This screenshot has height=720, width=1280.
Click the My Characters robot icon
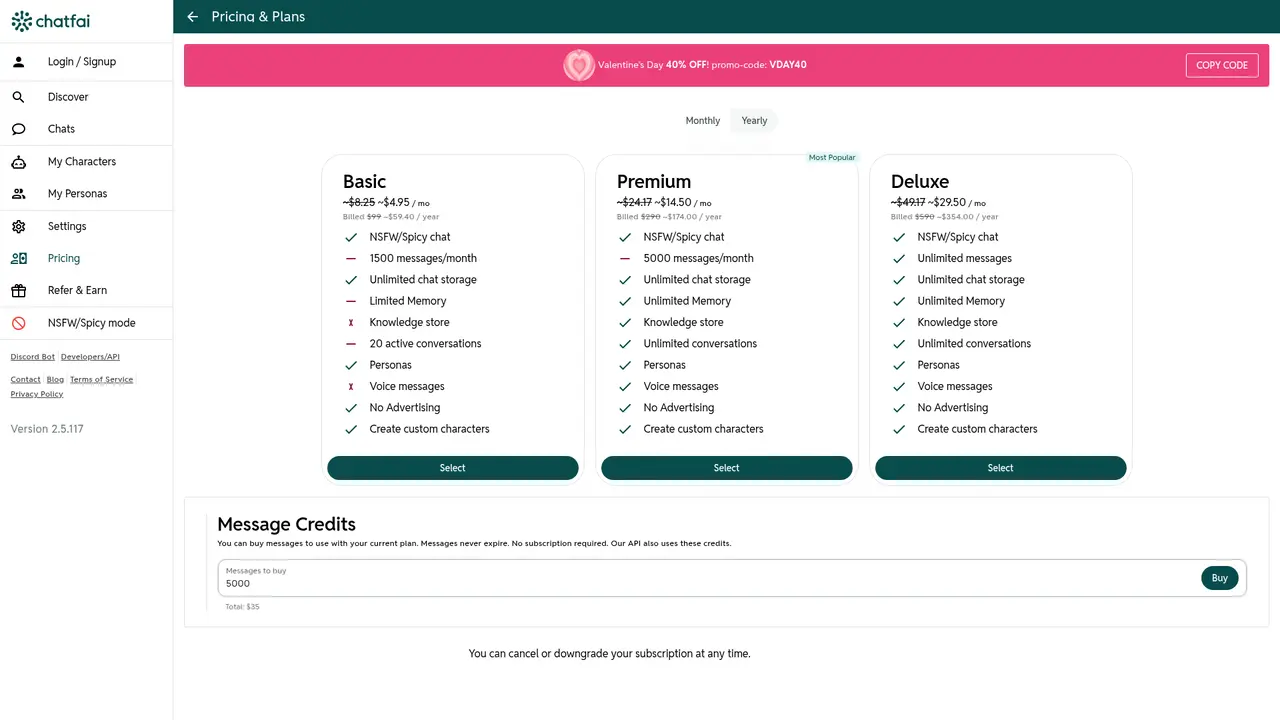[18, 162]
